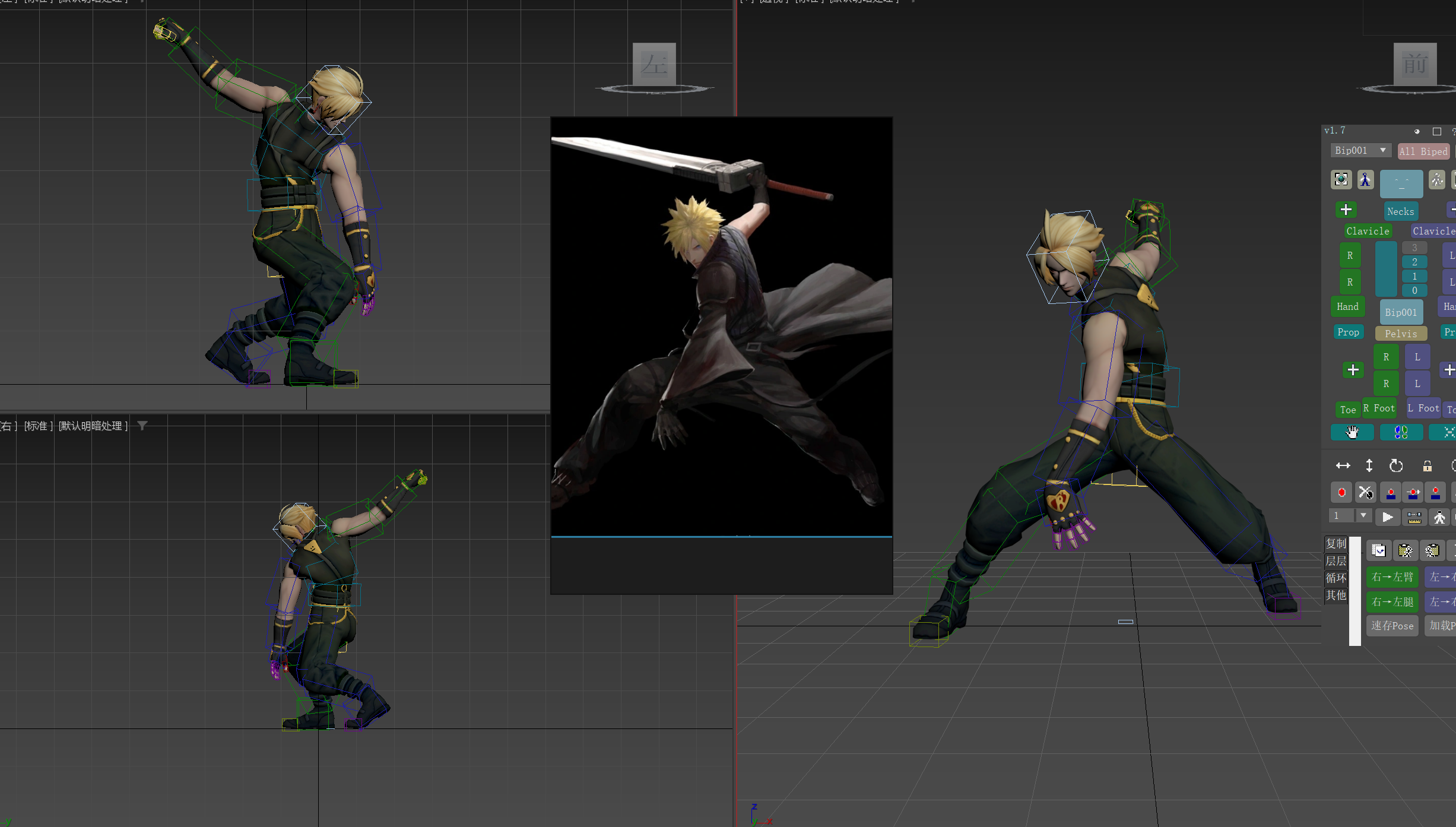Click the play animation button
The height and width of the screenshot is (827, 1456).
point(1387,517)
